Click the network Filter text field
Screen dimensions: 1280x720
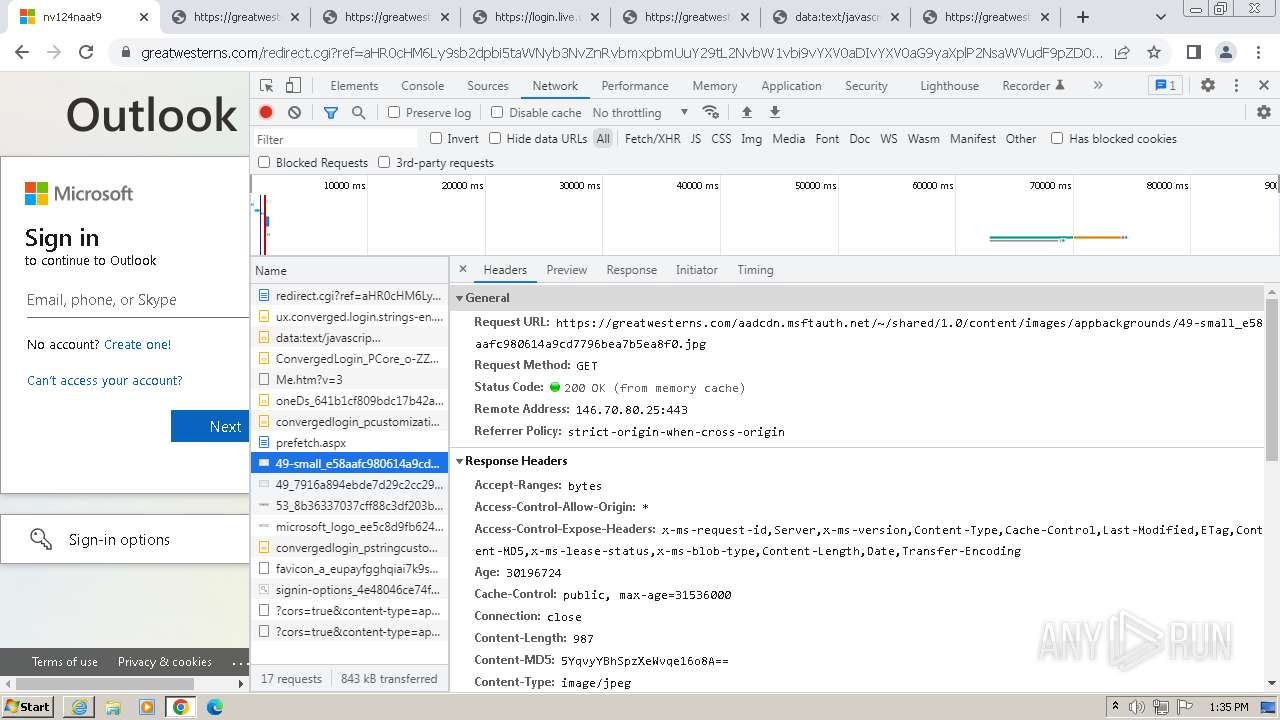[335, 139]
